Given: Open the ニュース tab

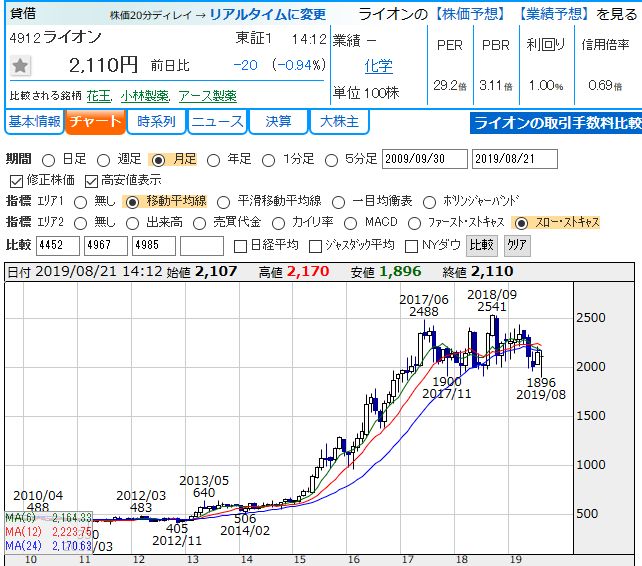Looking at the screenshot, I should click(x=217, y=122).
